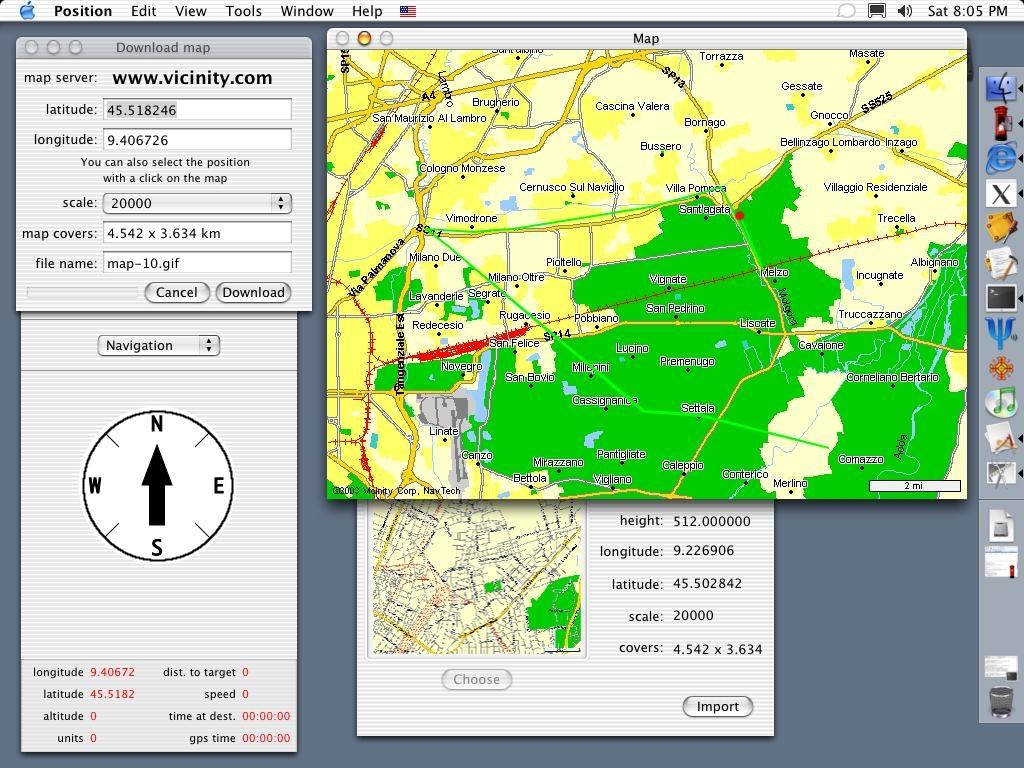Image resolution: width=1024 pixels, height=768 pixels.
Task: Click the red latitude value 45.5182
Action: pos(112,694)
